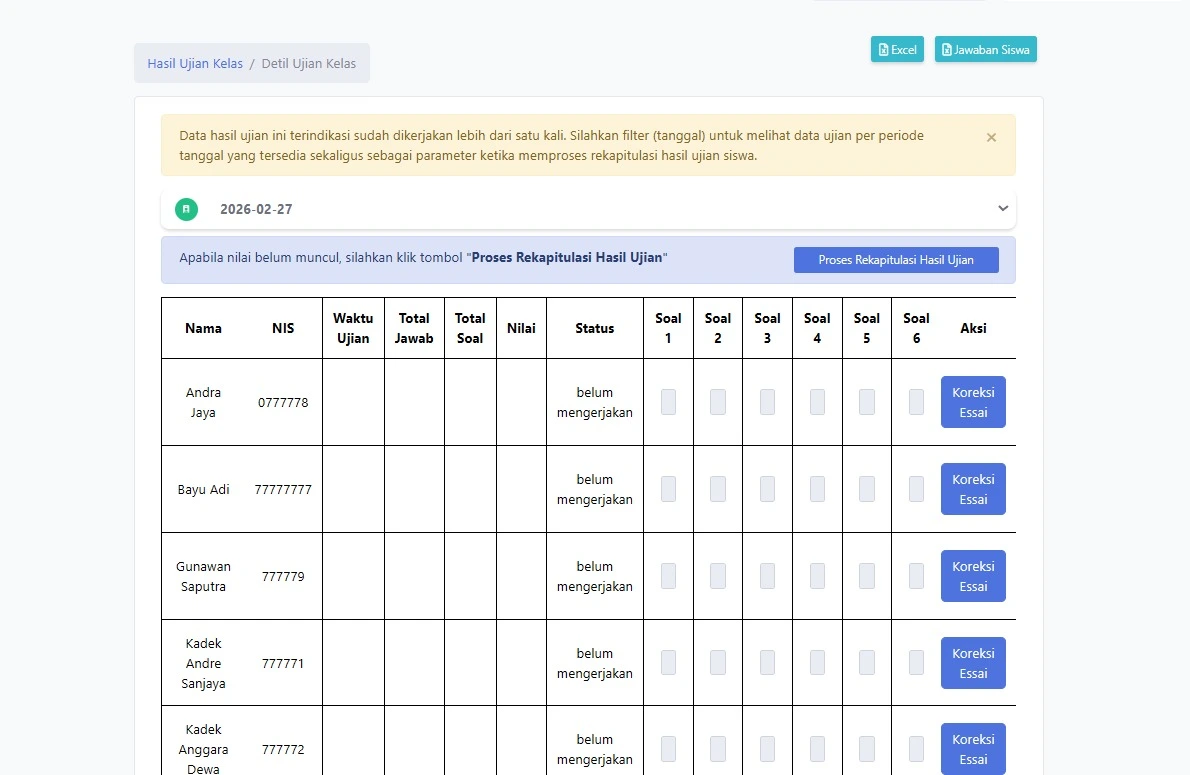Expand the 2026-02-27 date filter chevron
This screenshot has height=775, width=1190.
(x=1002, y=208)
